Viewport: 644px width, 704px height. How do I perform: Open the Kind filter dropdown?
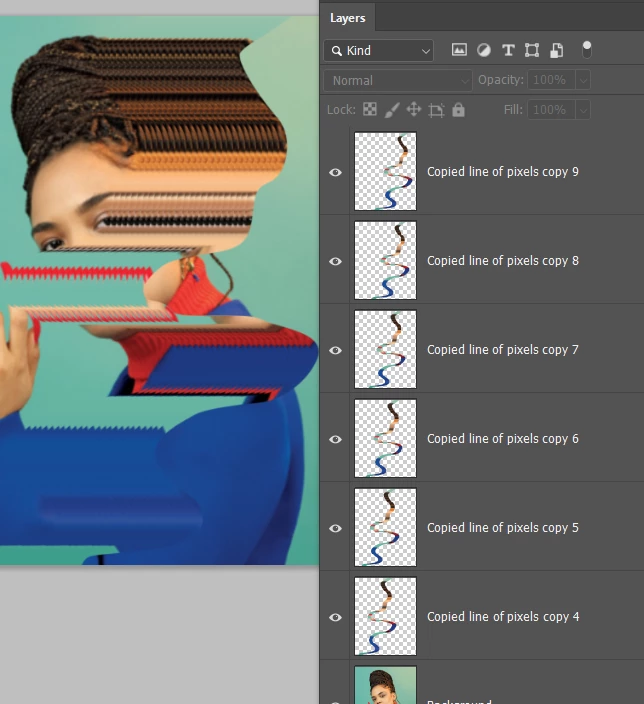click(379, 51)
